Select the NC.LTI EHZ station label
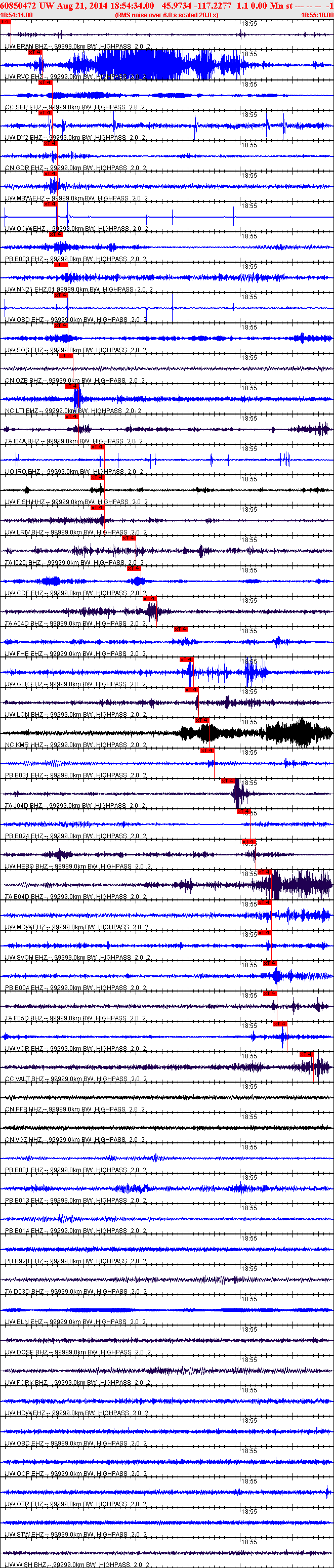The height and width of the screenshot is (1568, 334). pos(73,411)
